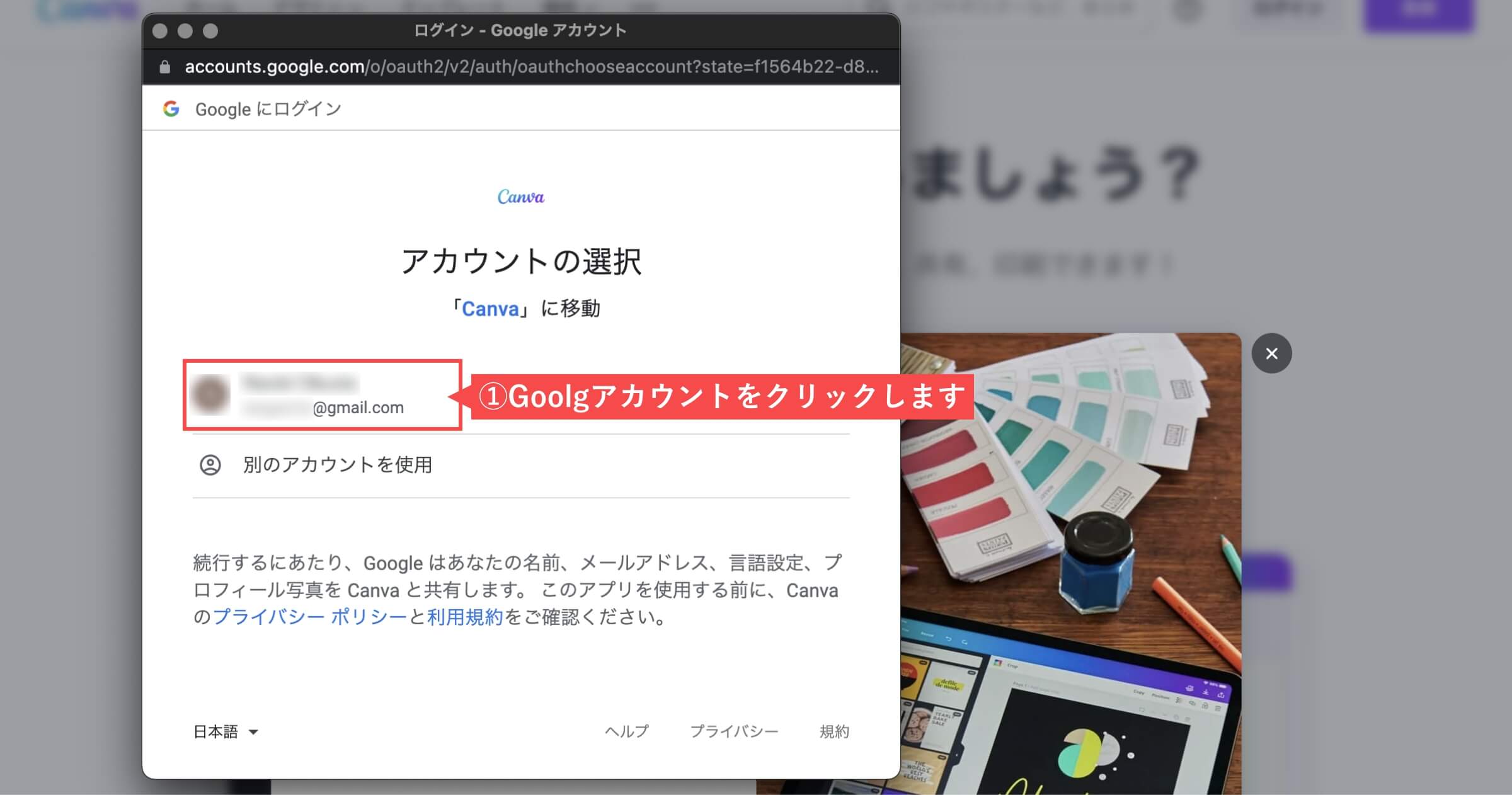The height and width of the screenshot is (795, 1512).
Task: Click the middle gray window control dot
Action: (x=185, y=31)
